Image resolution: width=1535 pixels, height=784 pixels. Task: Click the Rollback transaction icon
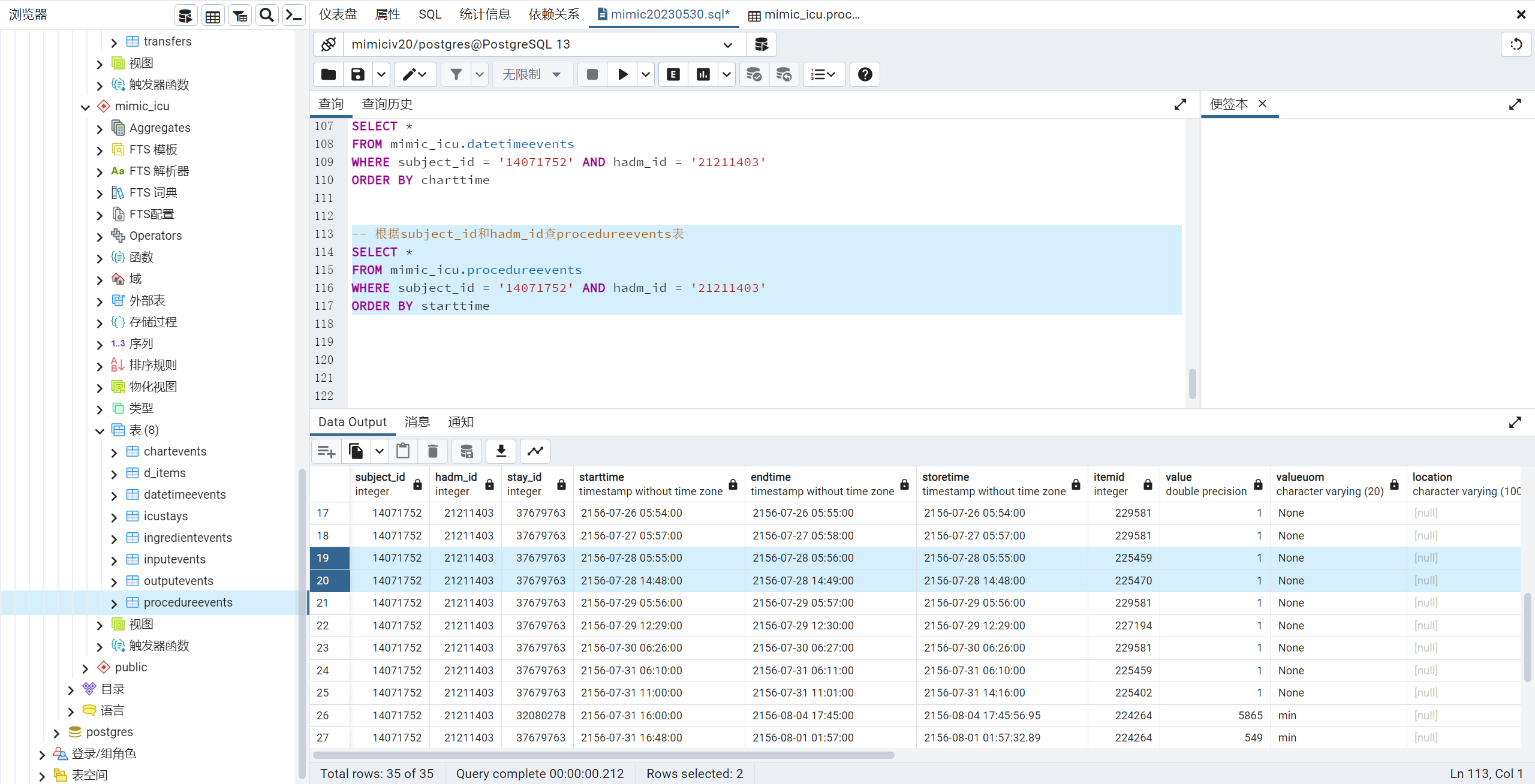pyautogui.click(x=784, y=74)
